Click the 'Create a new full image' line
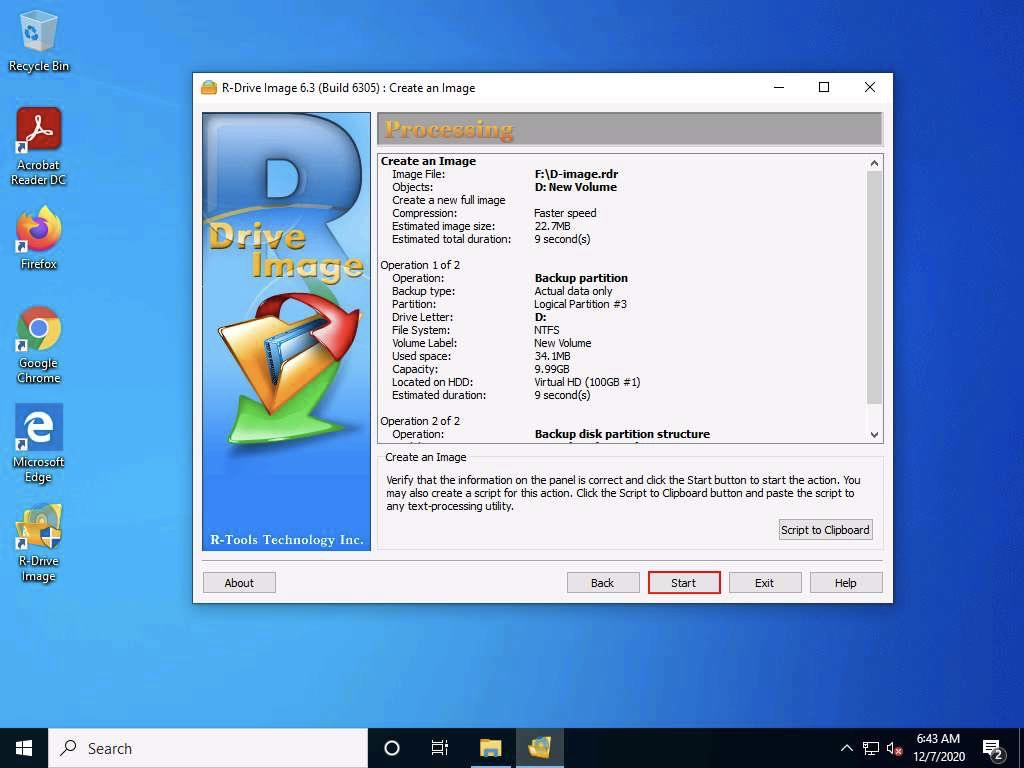This screenshot has height=768, width=1024. 449,200
